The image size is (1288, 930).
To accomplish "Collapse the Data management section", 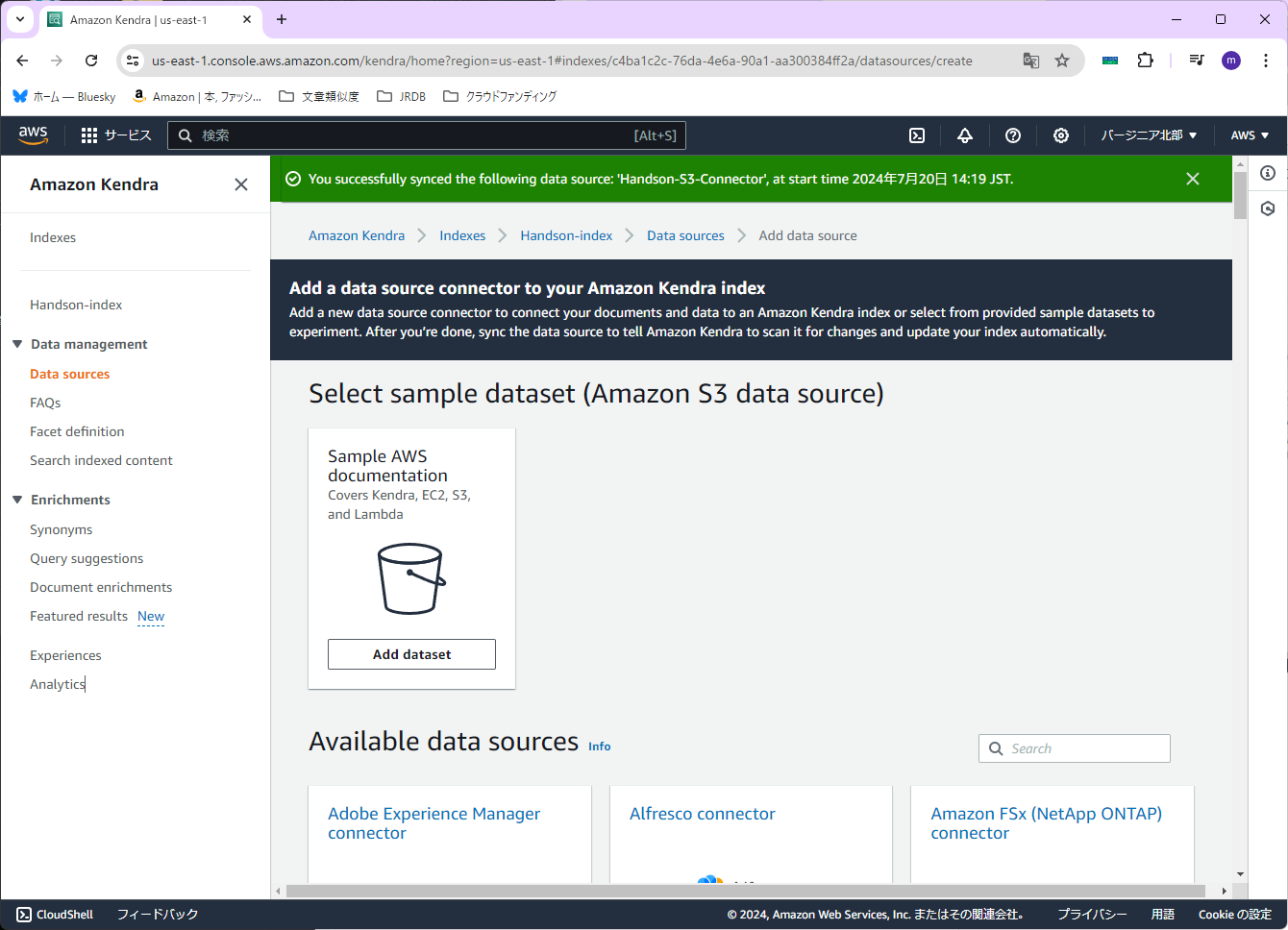I will [17, 344].
